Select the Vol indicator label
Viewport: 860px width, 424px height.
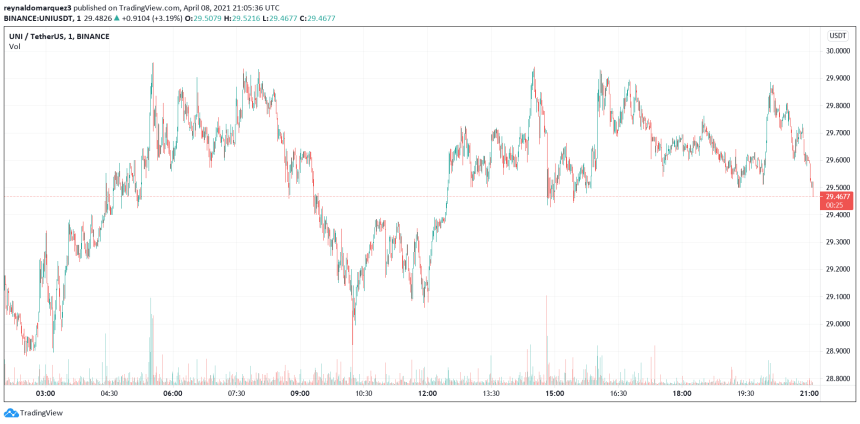(14, 47)
